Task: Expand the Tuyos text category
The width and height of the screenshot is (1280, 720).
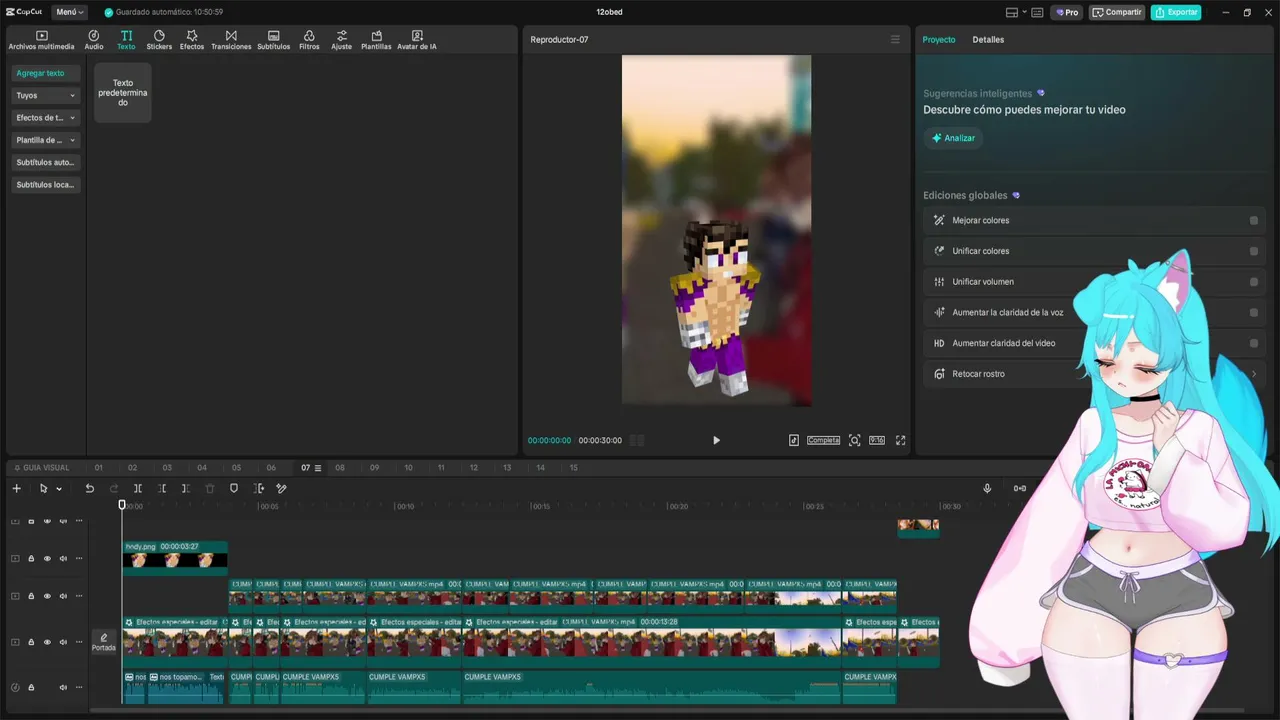Action: point(46,96)
